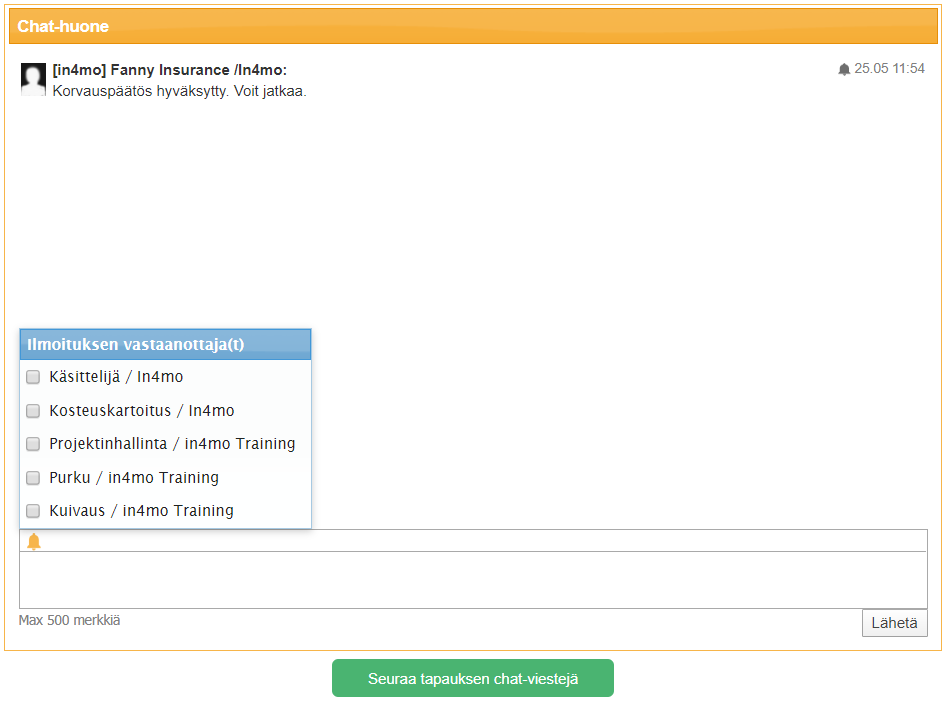947x703 pixels.
Task: Click the 'Kuivaus / in4mo Training' label text
Action: pyautogui.click(x=141, y=511)
